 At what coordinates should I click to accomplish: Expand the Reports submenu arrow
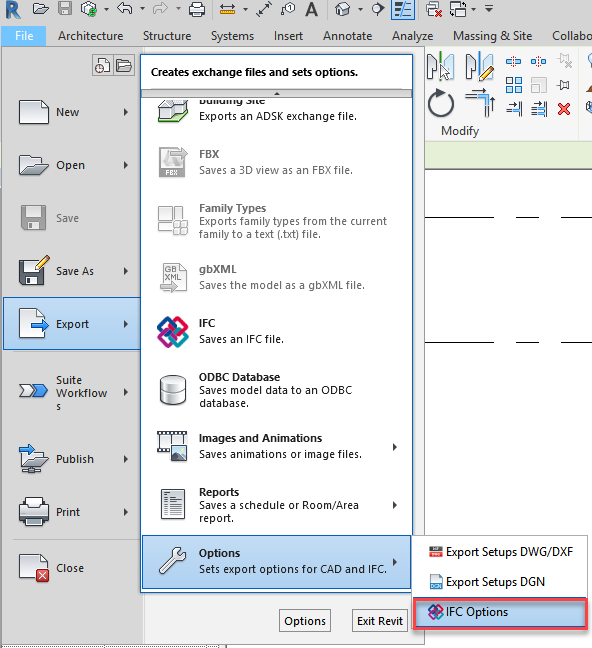tap(395, 505)
